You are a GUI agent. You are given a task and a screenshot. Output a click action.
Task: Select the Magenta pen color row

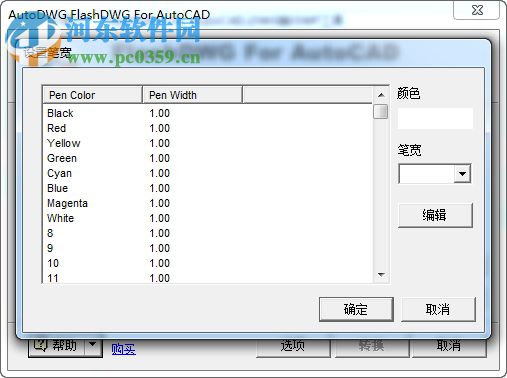coord(207,203)
